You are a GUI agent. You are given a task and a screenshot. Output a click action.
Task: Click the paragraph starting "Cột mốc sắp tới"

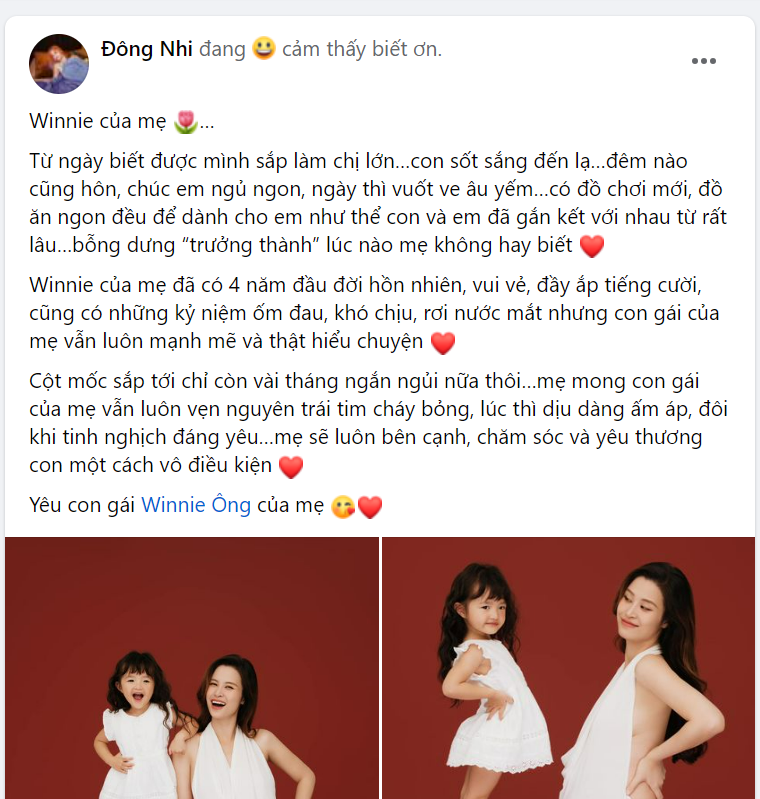tap(378, 423)
